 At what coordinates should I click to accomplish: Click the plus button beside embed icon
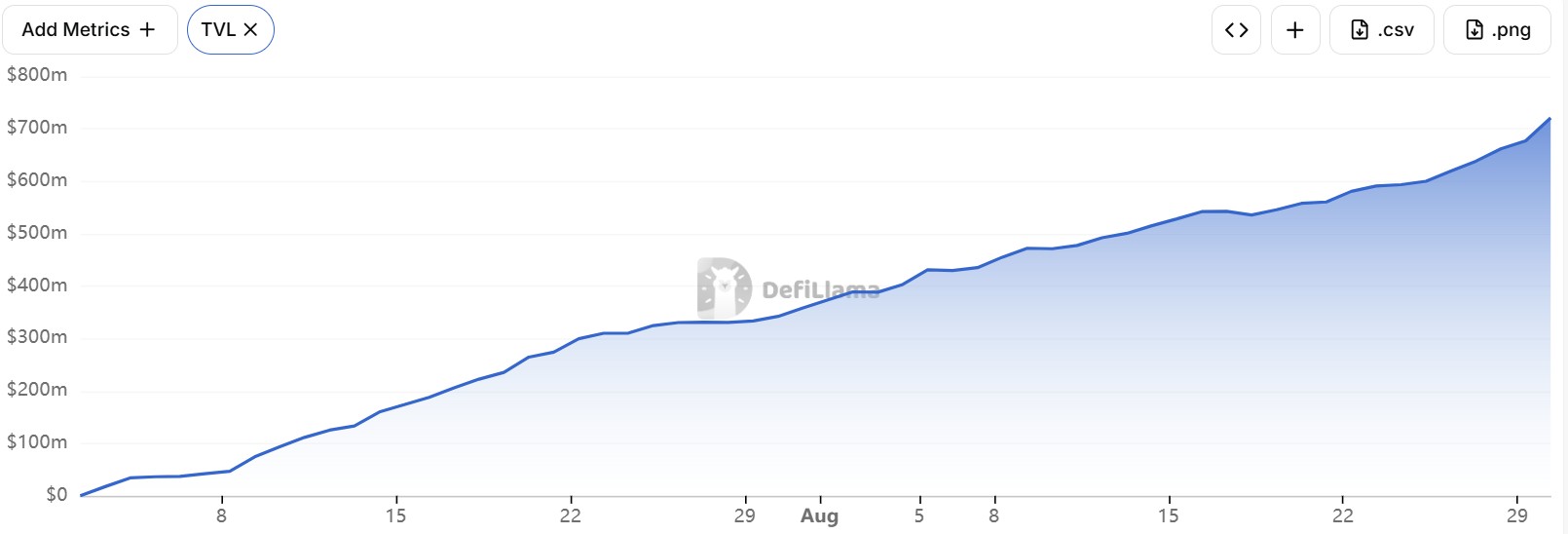point(1295,29)
